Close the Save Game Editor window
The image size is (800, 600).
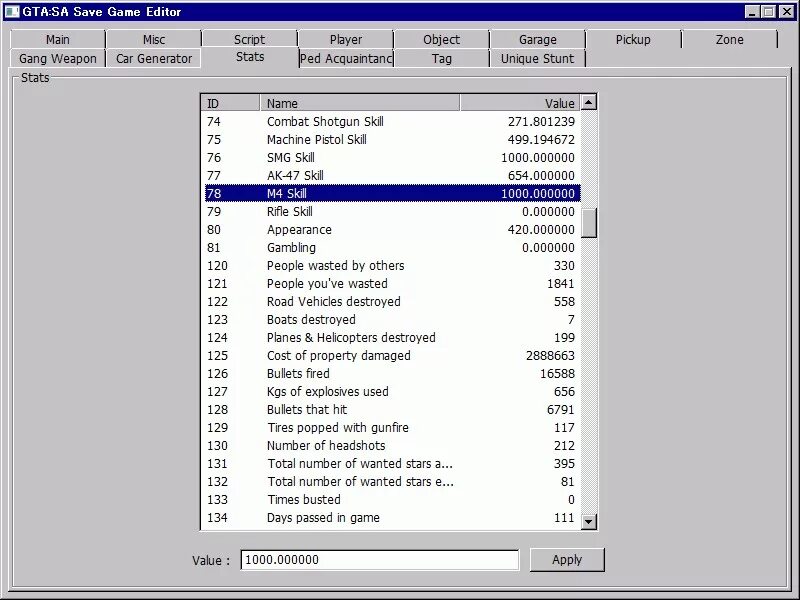[x=787, y=12]
